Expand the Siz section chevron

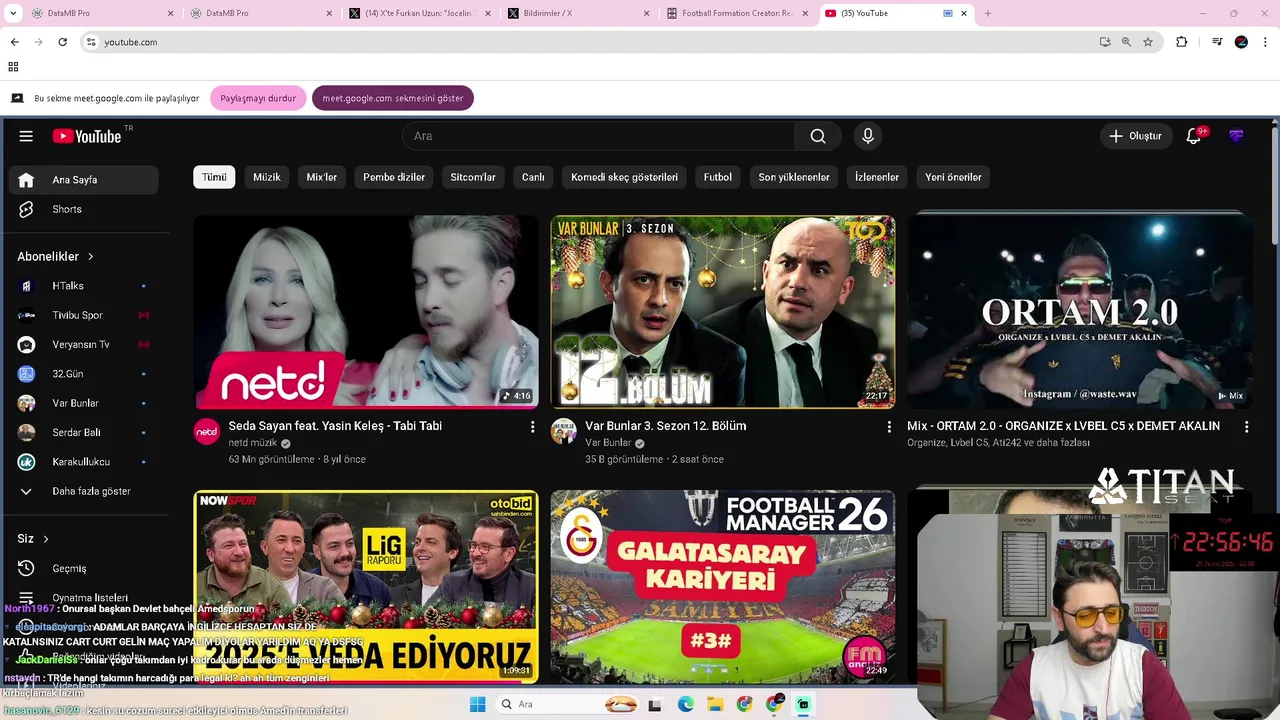click(x=46, y=539)
